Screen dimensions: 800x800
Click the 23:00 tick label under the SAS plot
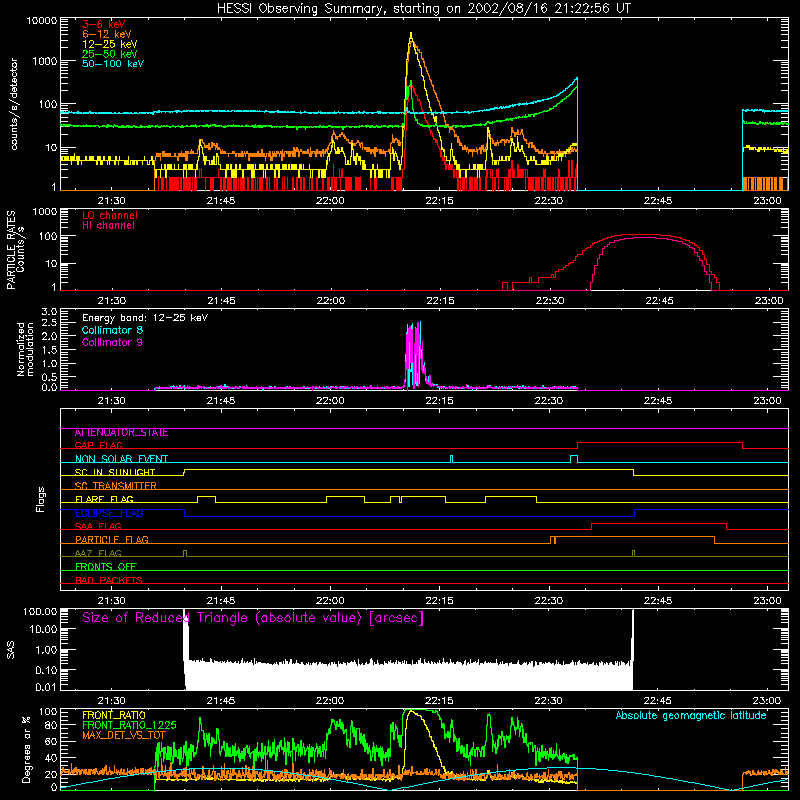click(x=767, y=701)
